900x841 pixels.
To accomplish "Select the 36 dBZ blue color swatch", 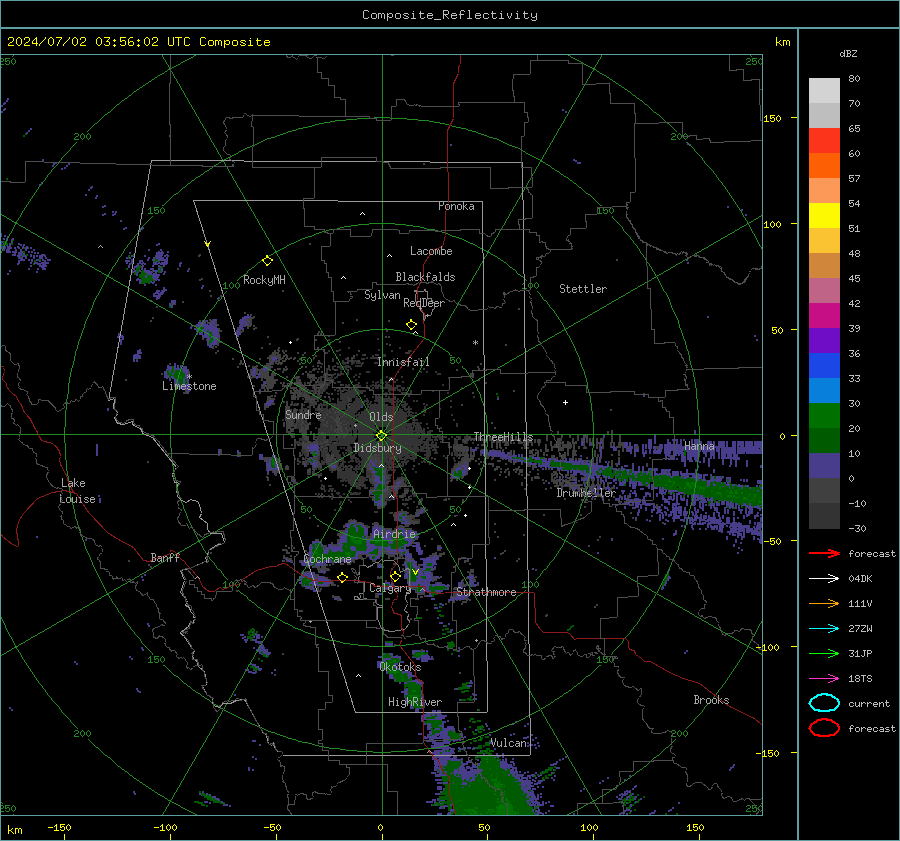I will click(x=824, y=365).
